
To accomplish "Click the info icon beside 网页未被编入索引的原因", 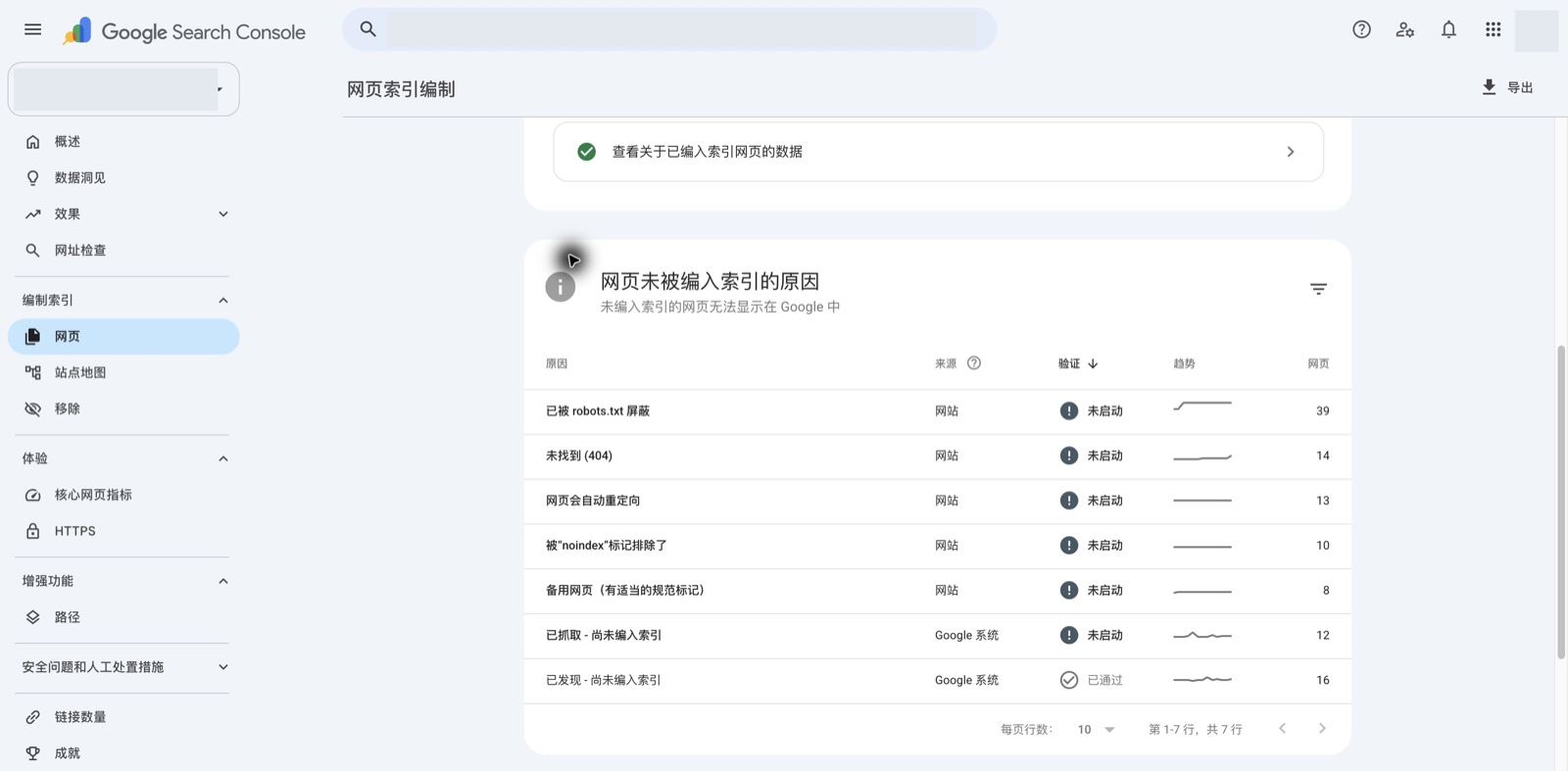I will point(560,287).
